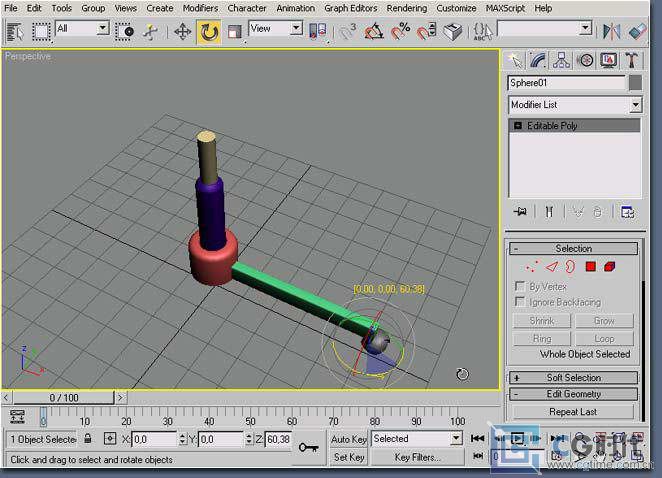
Task: Open the selection filter All dropdown
Action: [103, 29]
